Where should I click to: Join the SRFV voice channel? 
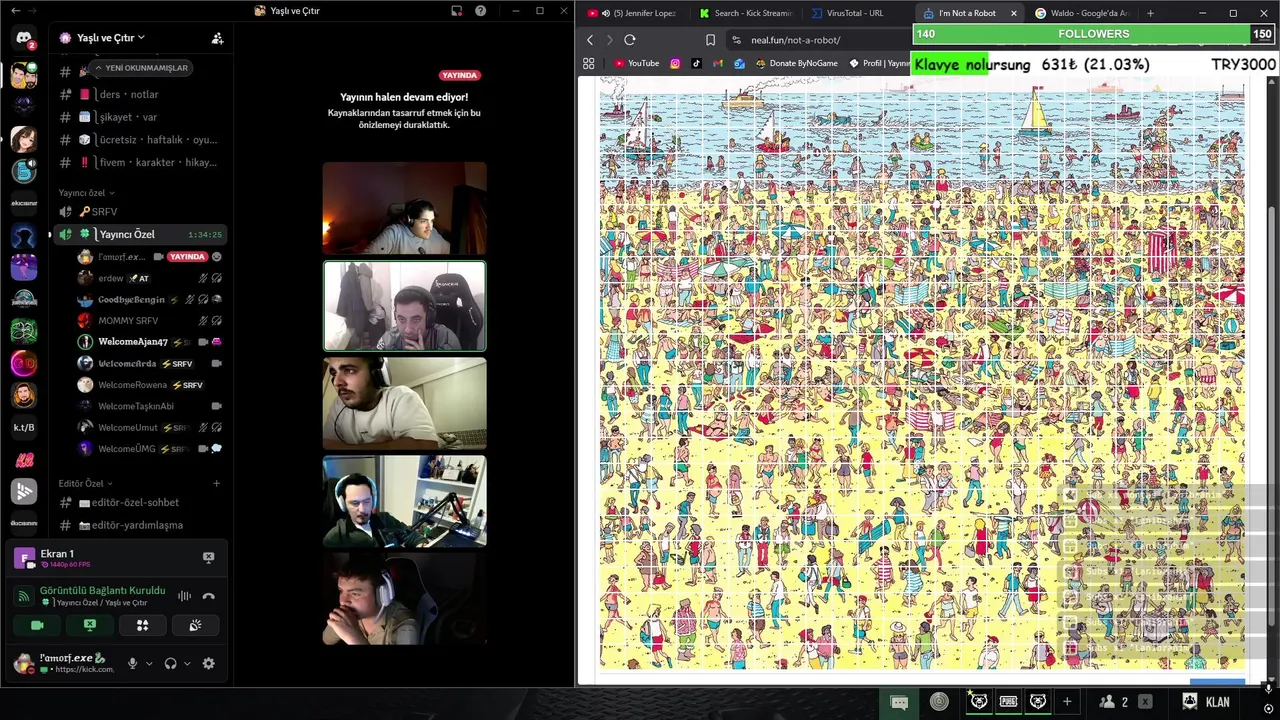point(140,211)
